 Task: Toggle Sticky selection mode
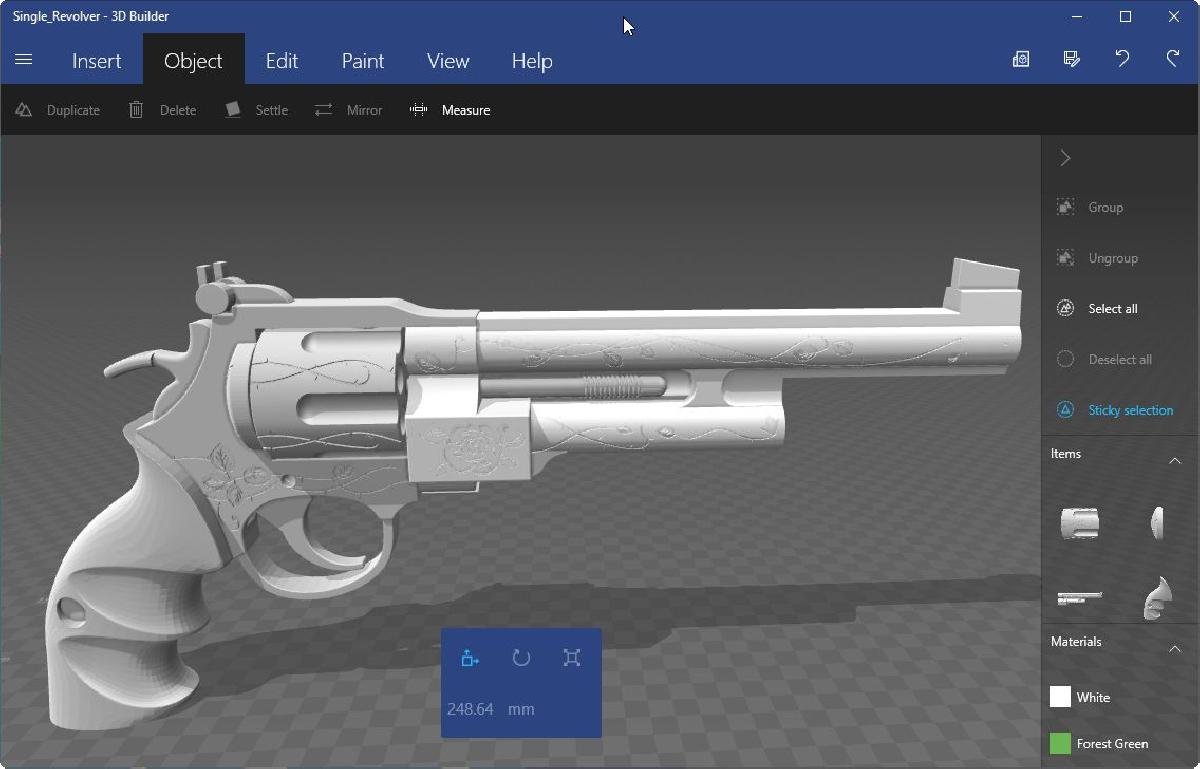(x=1119, y=410)
